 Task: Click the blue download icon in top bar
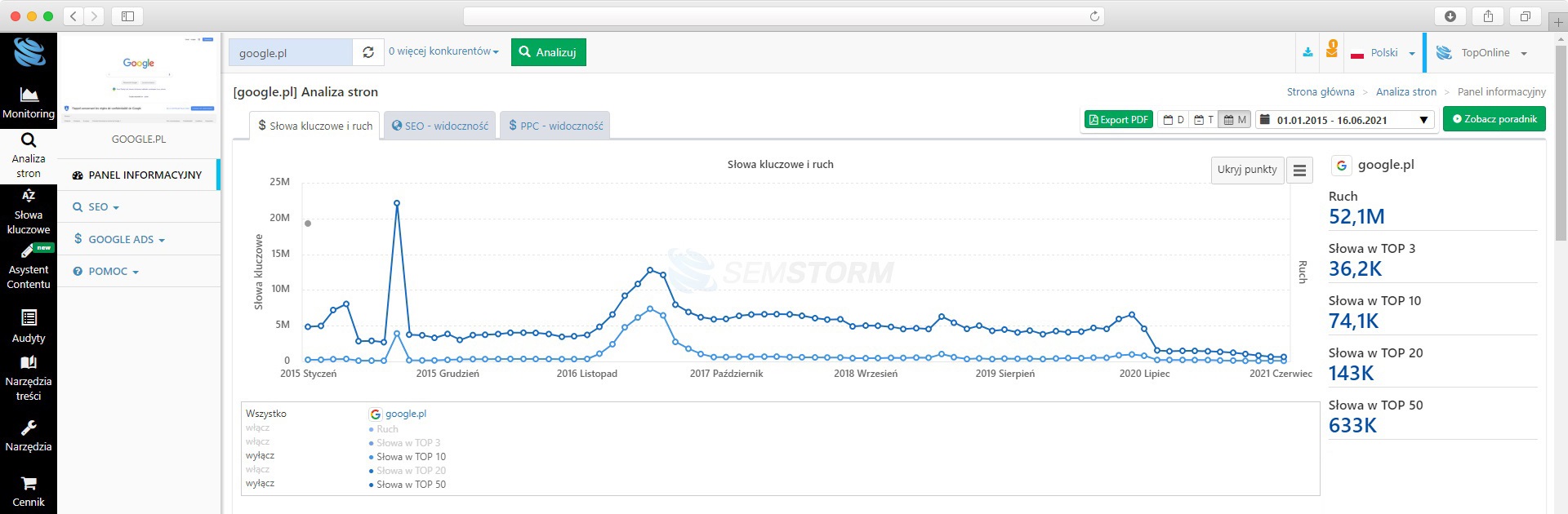point(1307,52)
